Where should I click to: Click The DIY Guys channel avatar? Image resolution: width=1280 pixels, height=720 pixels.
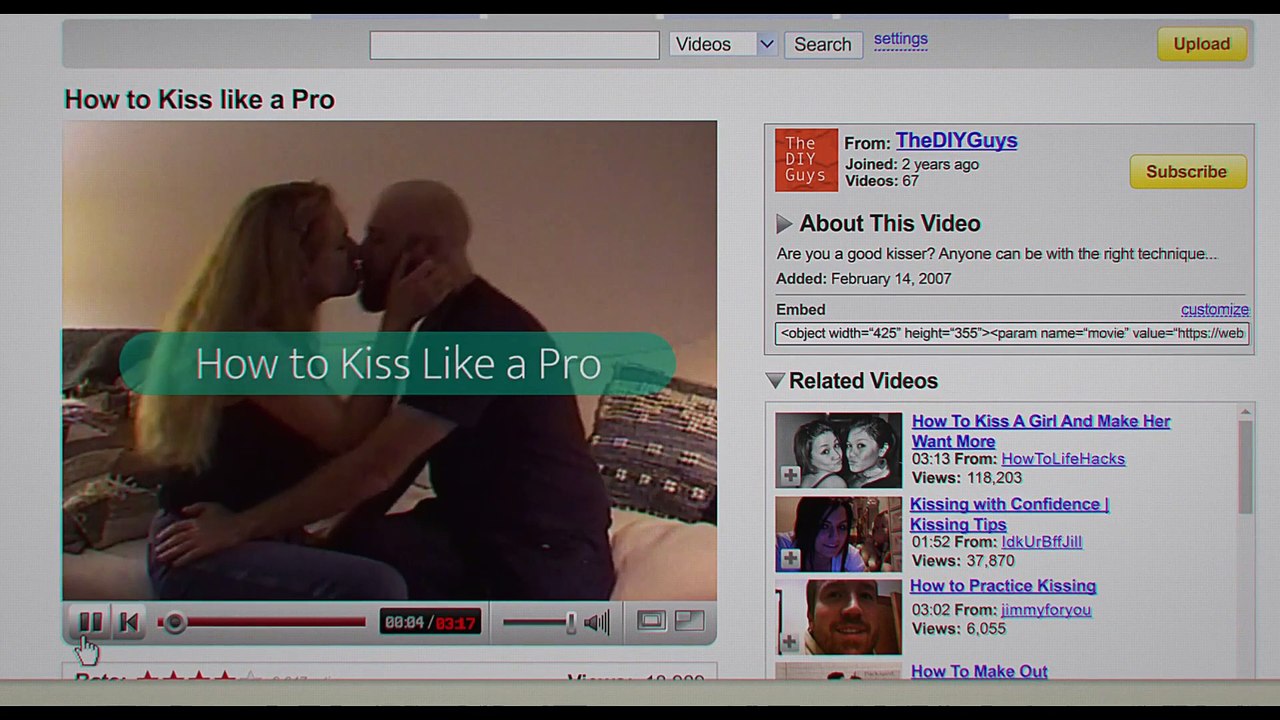click(806, 160)
